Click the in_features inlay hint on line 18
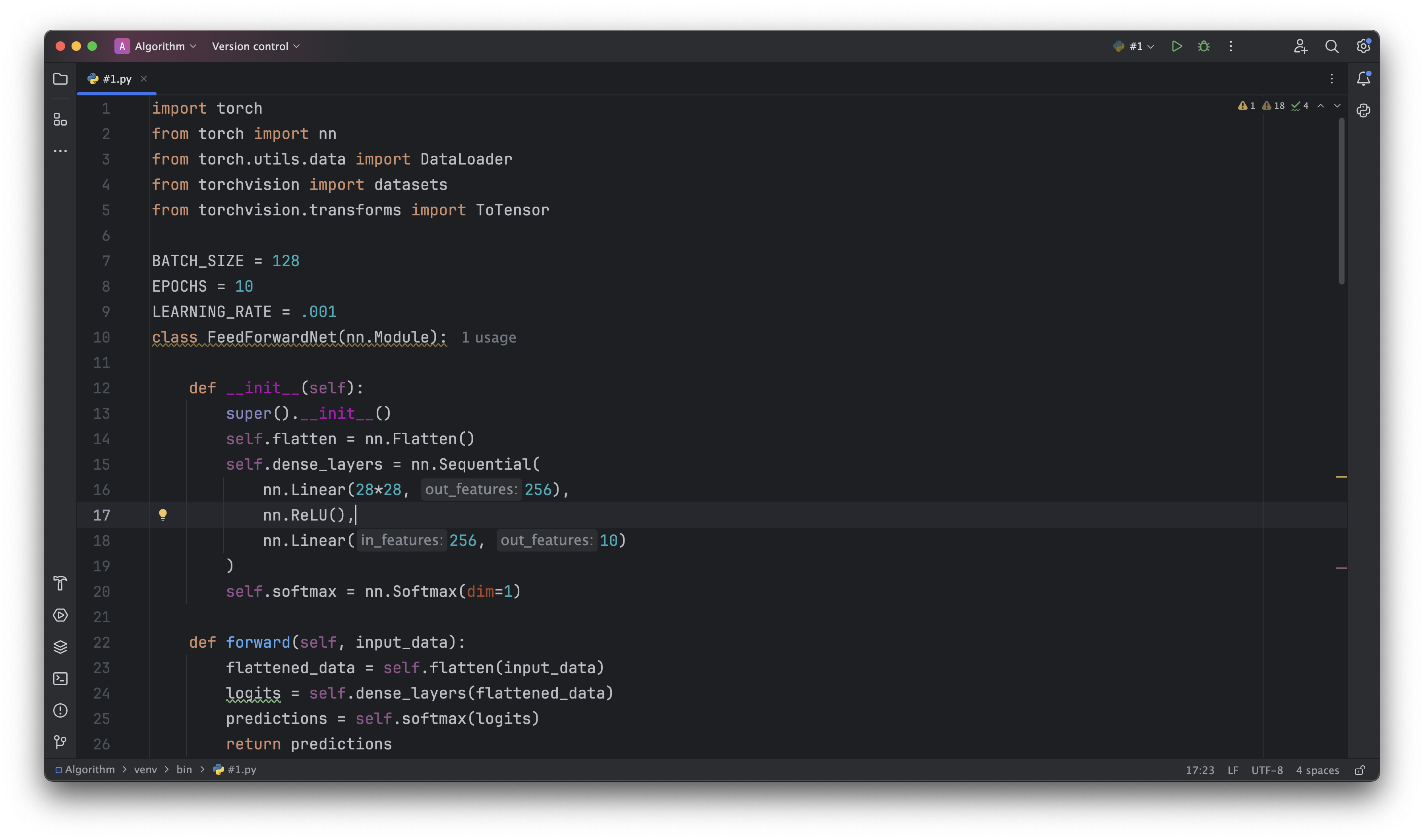Screen dimensions: 1424x840 click(401, 540)
